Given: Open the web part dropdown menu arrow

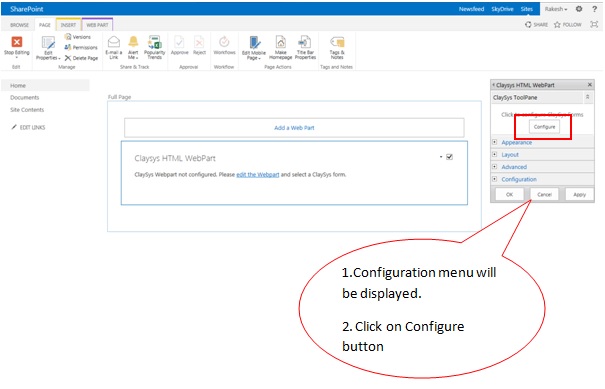Looking at the screenshot, I should pyautogui.click(x=441, y=157).
